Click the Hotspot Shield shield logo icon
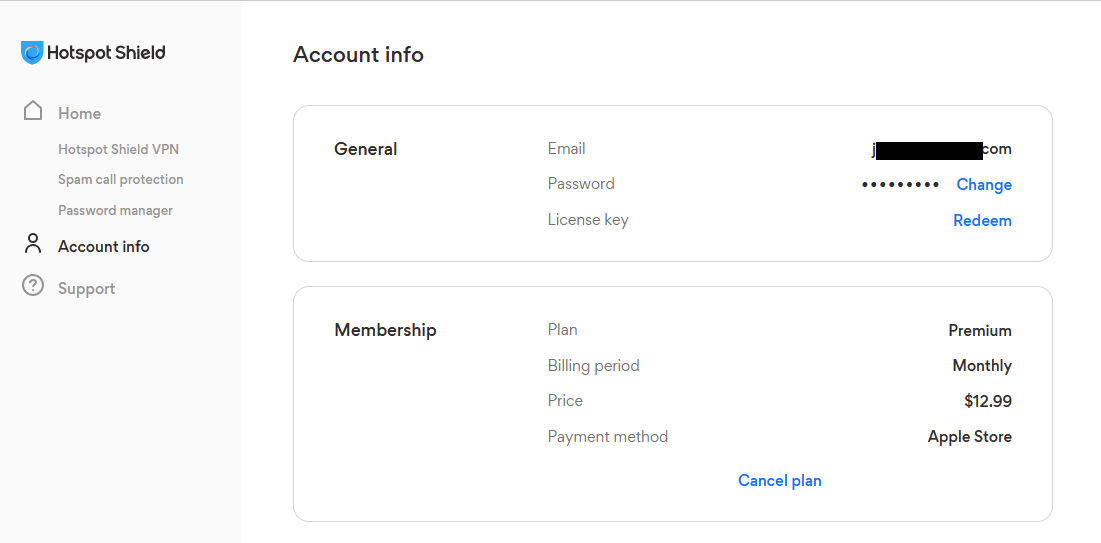The image size is (1101, 543). coord(32,53)
